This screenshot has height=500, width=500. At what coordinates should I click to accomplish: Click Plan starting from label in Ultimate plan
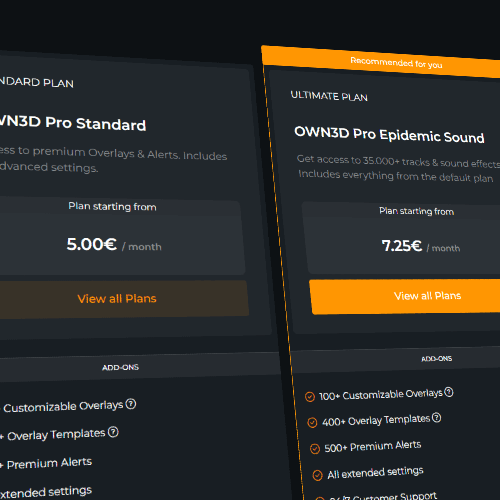pyautogui.click(x=416, y=211)
